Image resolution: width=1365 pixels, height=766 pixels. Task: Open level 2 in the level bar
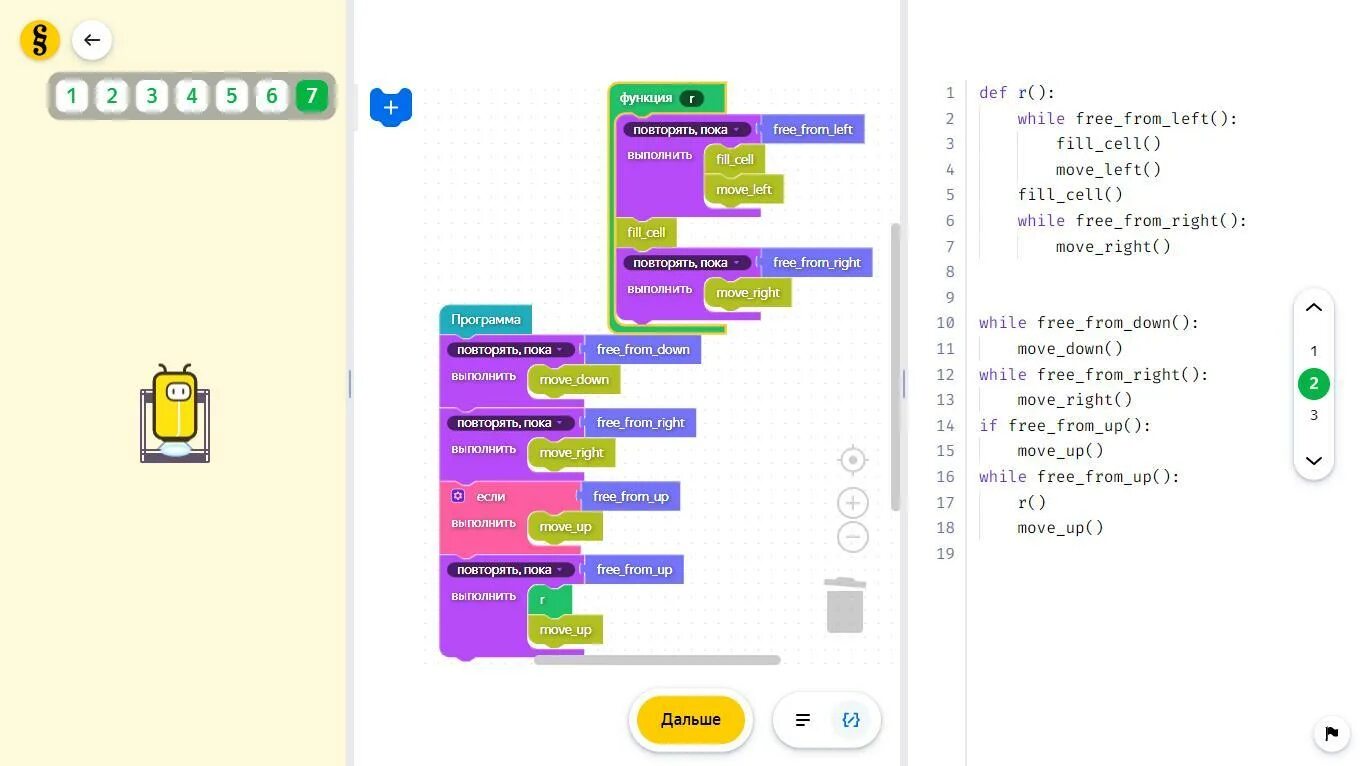pos(111,96)
